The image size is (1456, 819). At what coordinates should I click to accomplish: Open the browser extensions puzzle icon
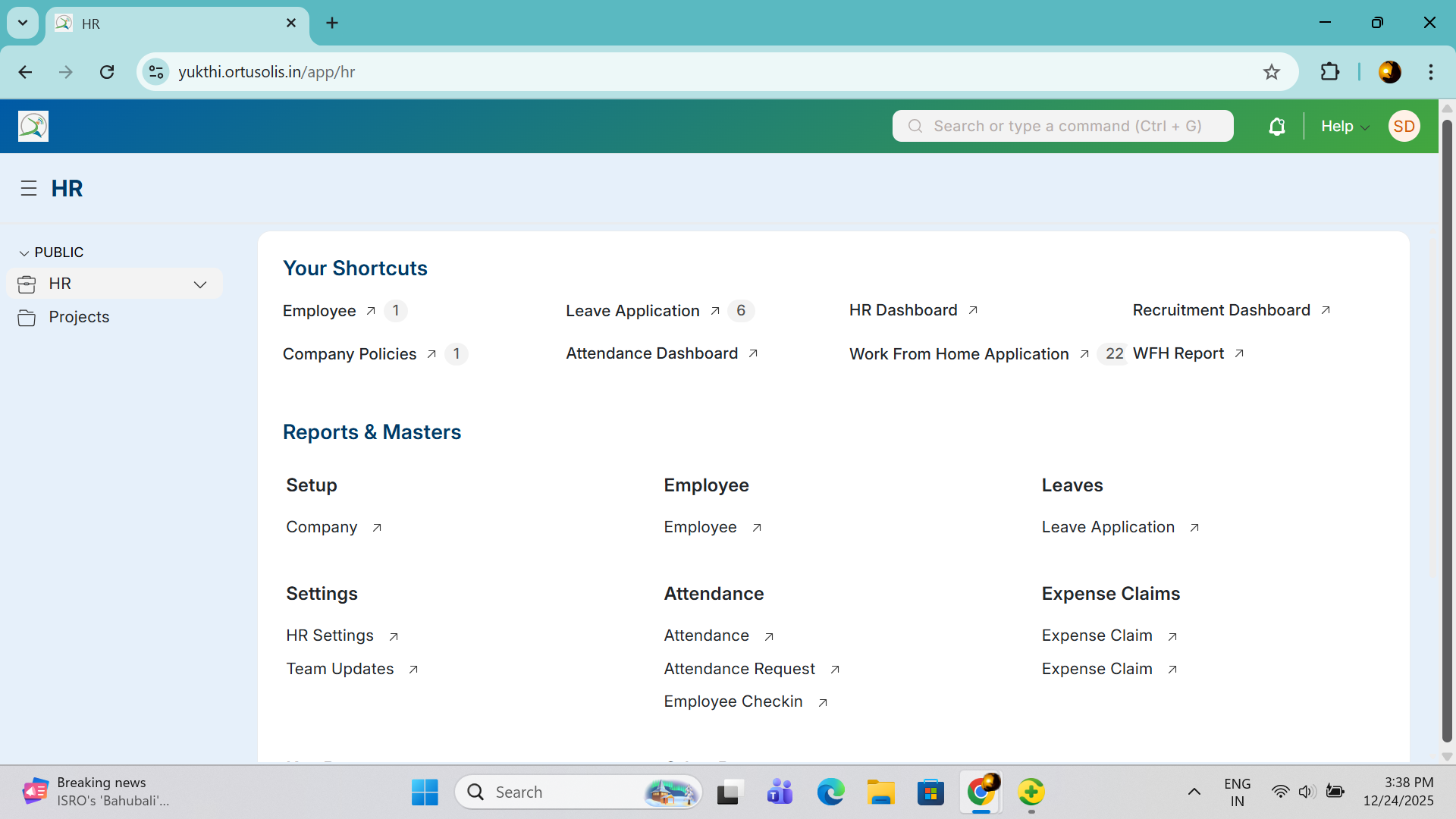tap(1330, 72)
